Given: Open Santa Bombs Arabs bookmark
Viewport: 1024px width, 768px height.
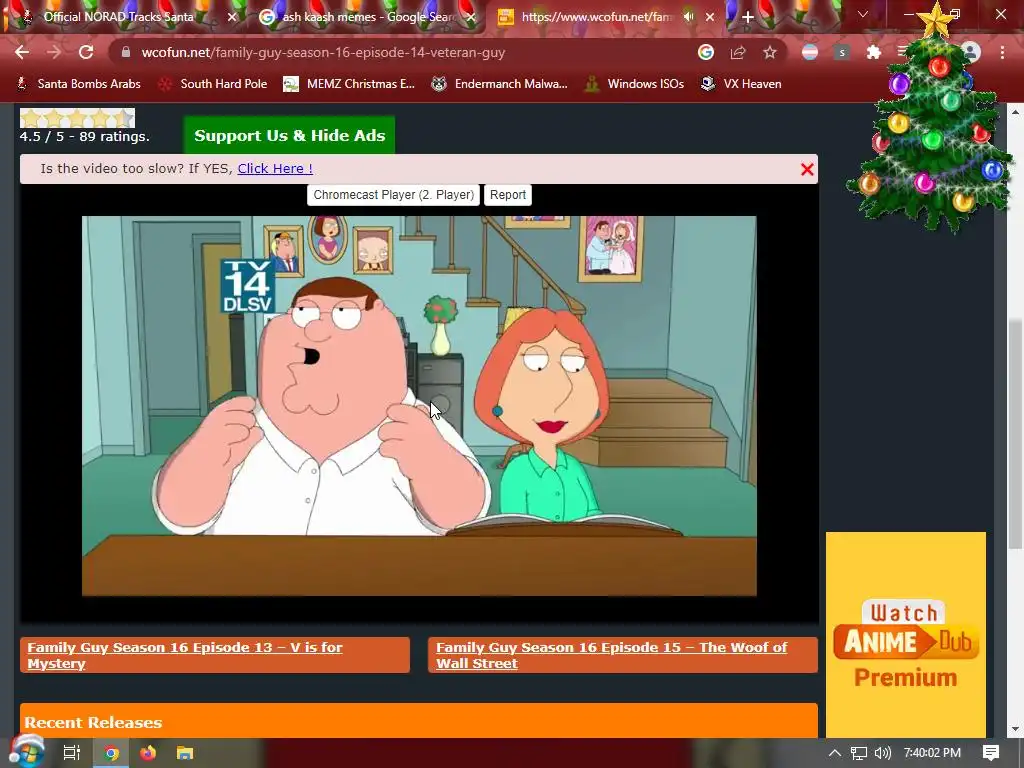Looking at the screenshot, I should pyautogui.click(x=78, y=84).
